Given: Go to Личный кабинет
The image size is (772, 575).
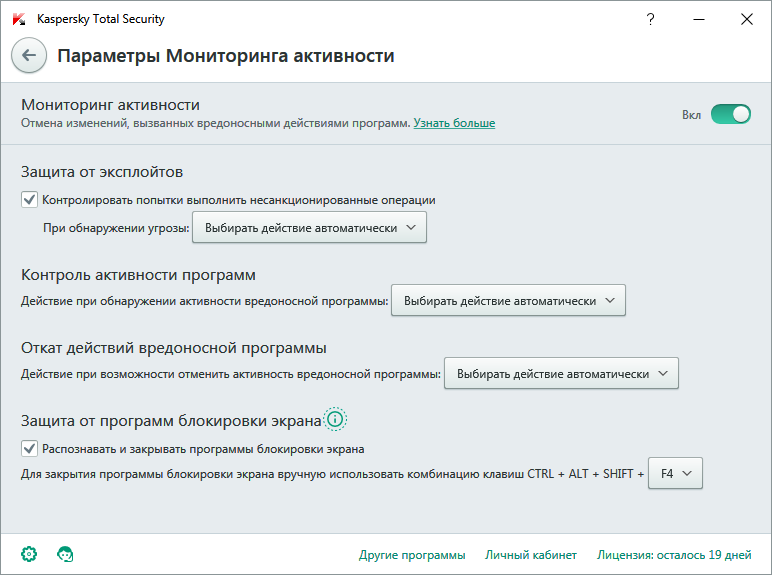Looking at the screenshot, I should tap(531, 555).
